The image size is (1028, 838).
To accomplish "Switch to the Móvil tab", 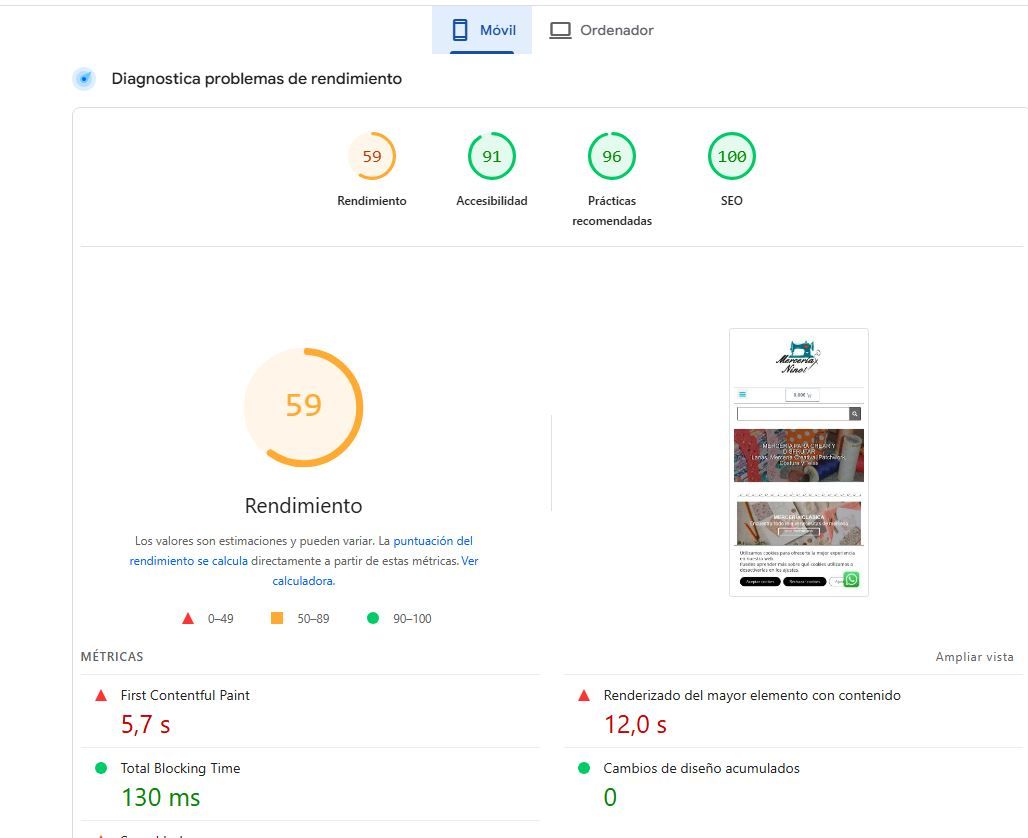I will pos(483,30).
